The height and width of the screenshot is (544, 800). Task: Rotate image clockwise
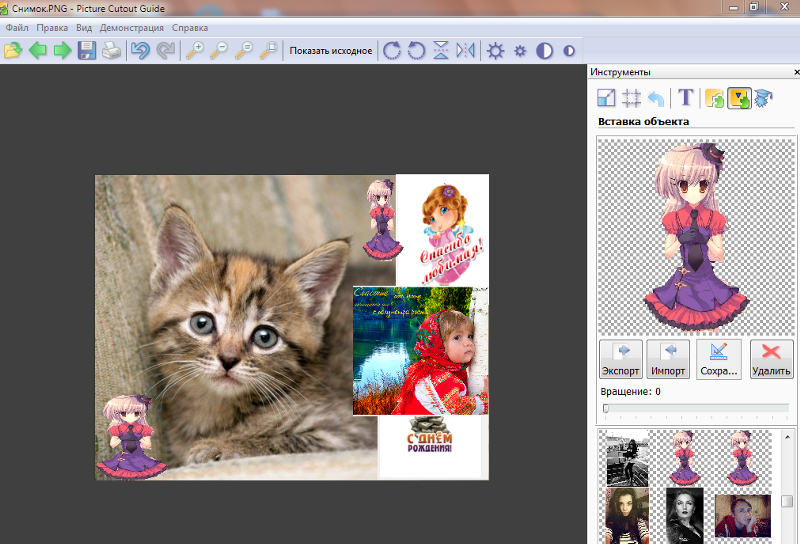(391, 51)
